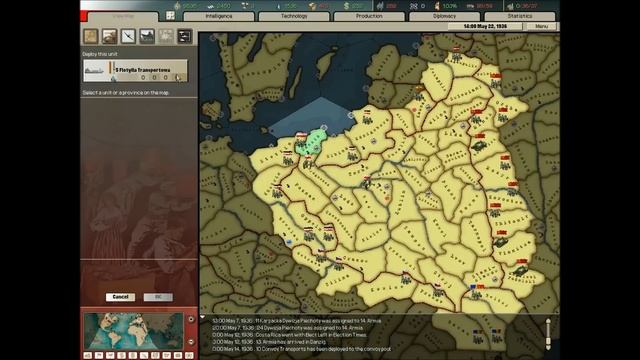Click the log entry '13. Armia has arrived in Danzig'
This screenshot has width=640, height=360.
click(x=269, y=342)
